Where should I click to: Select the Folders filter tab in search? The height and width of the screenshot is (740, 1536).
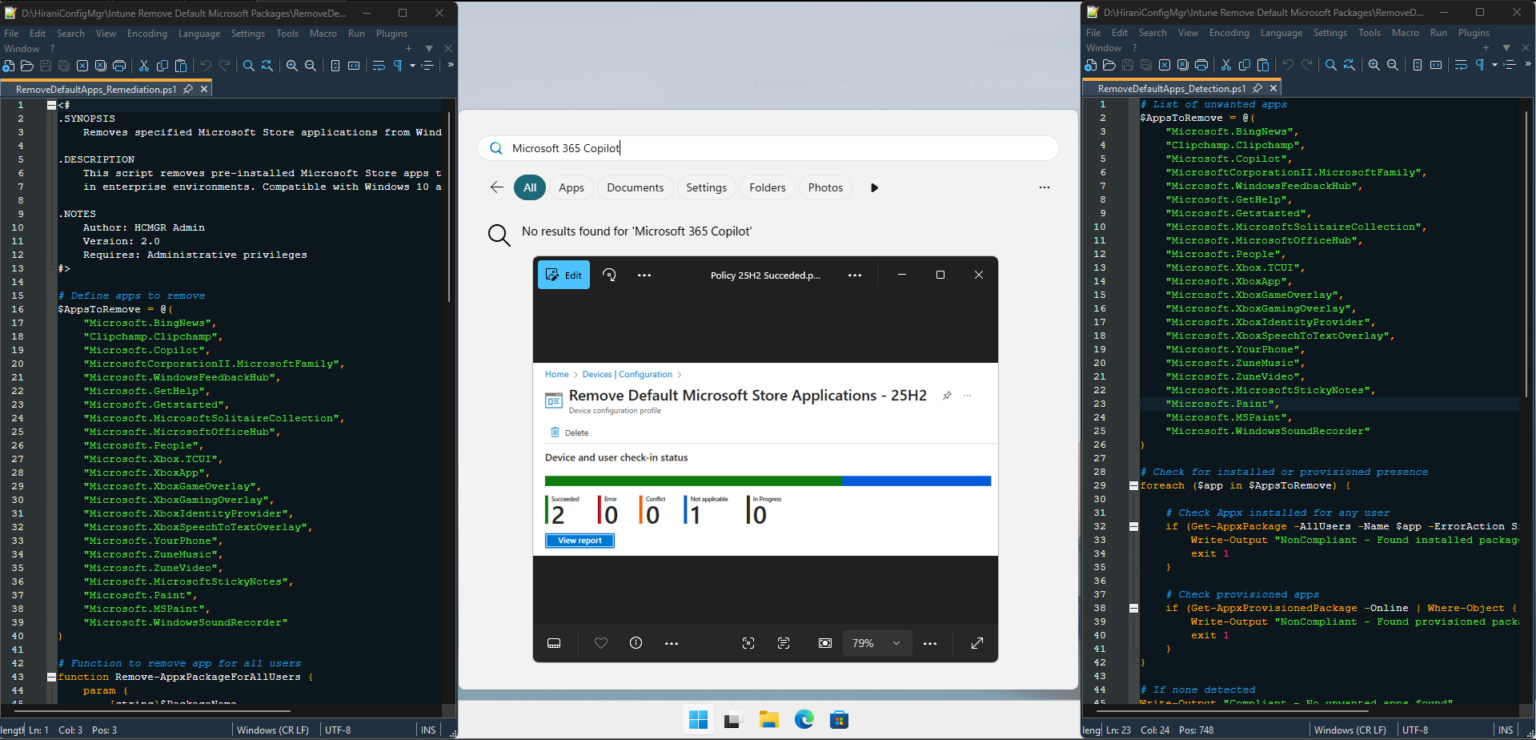768,187
